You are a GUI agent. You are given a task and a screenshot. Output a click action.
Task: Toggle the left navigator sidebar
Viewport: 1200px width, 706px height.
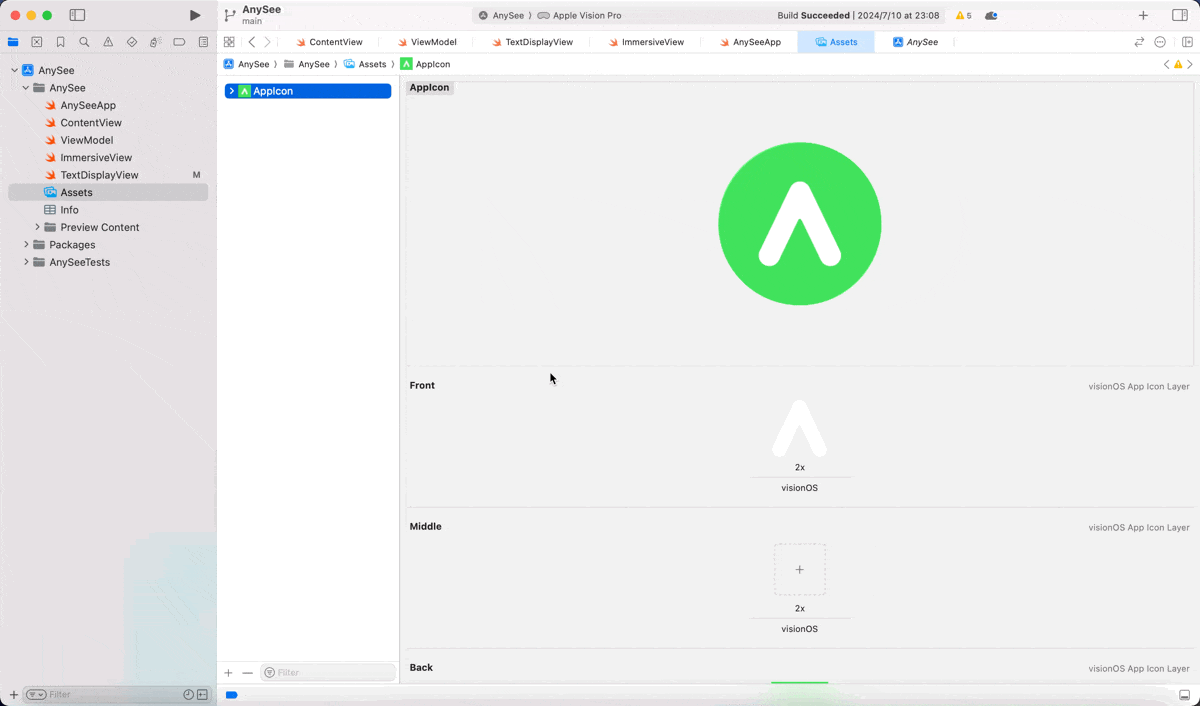click(x=77, y=15)
